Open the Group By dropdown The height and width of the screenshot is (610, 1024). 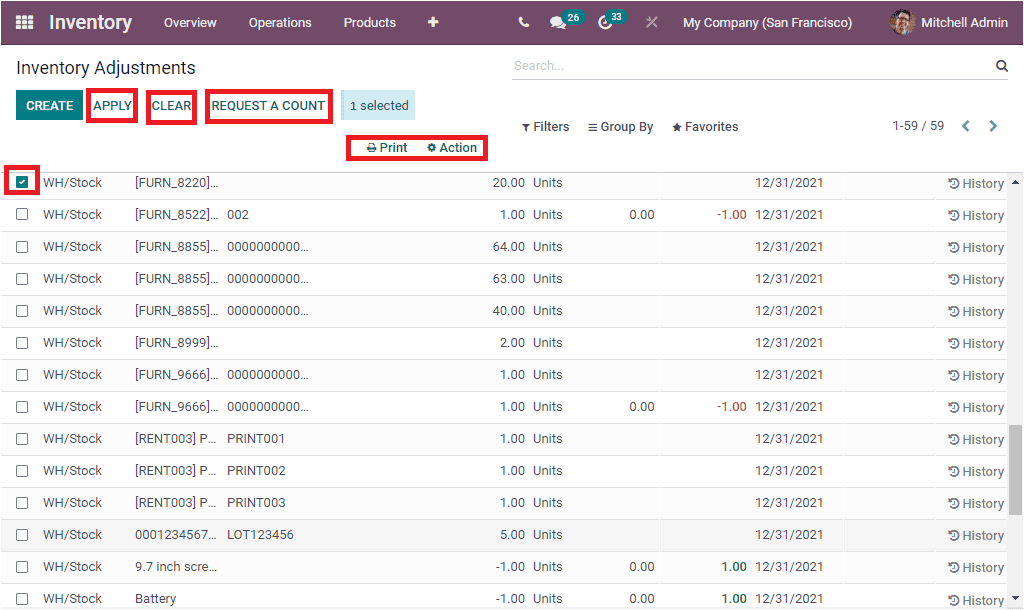pyautogui.click(x=620, y=126)
